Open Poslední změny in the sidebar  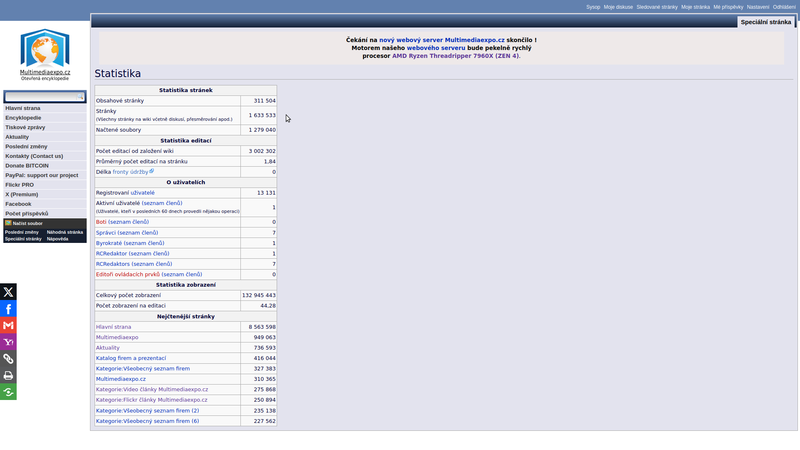pyautogui.click(x=26, y=146)
